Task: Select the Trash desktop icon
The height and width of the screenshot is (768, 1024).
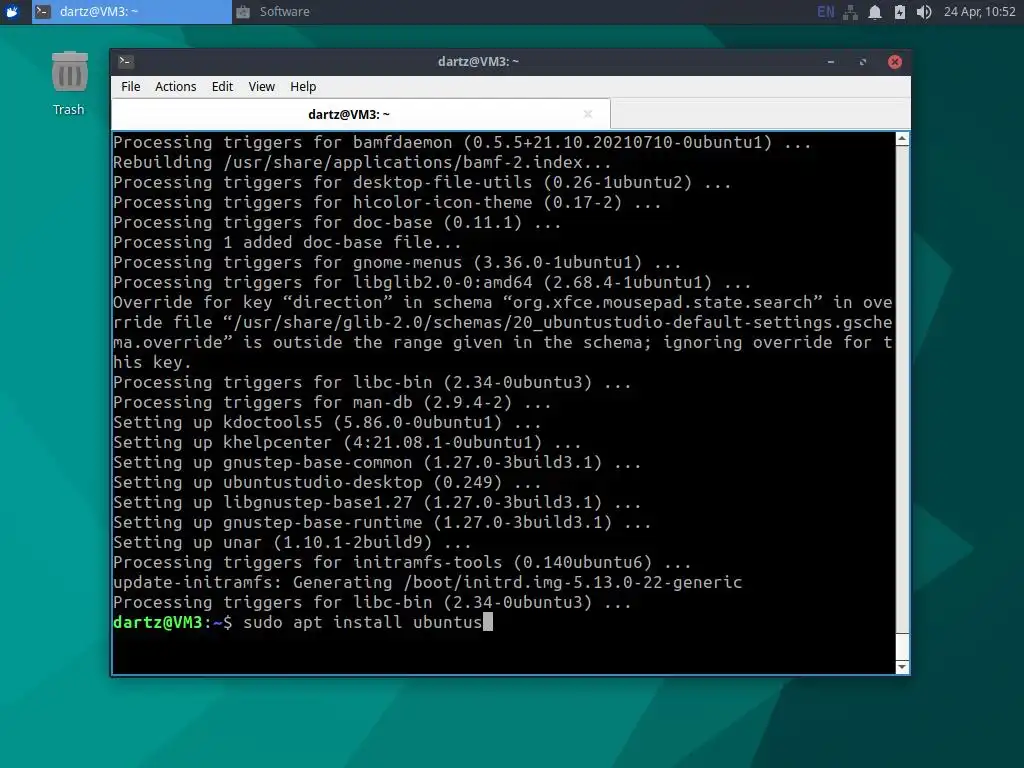Action: [69, 84]
